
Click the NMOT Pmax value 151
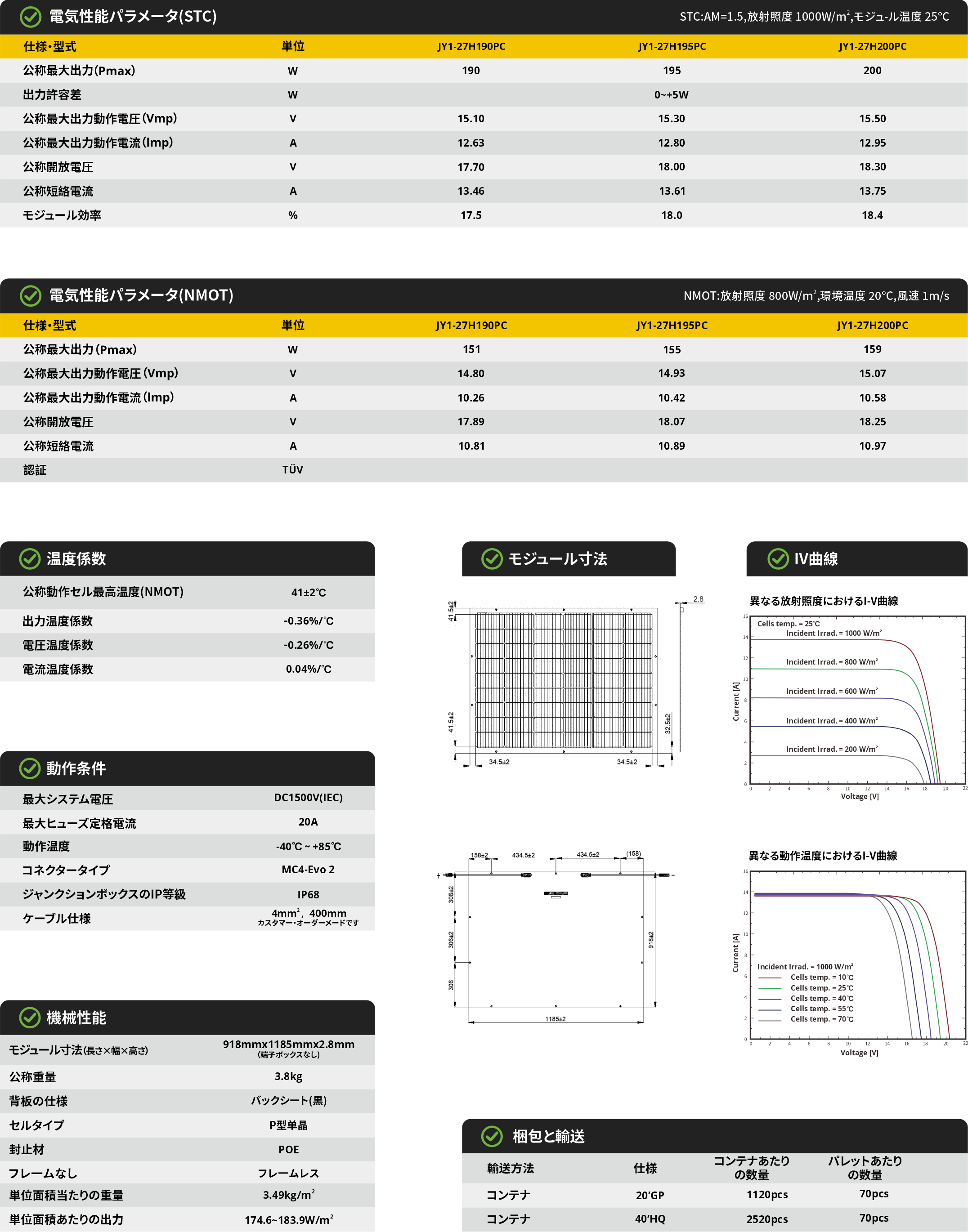pos(471,349)
